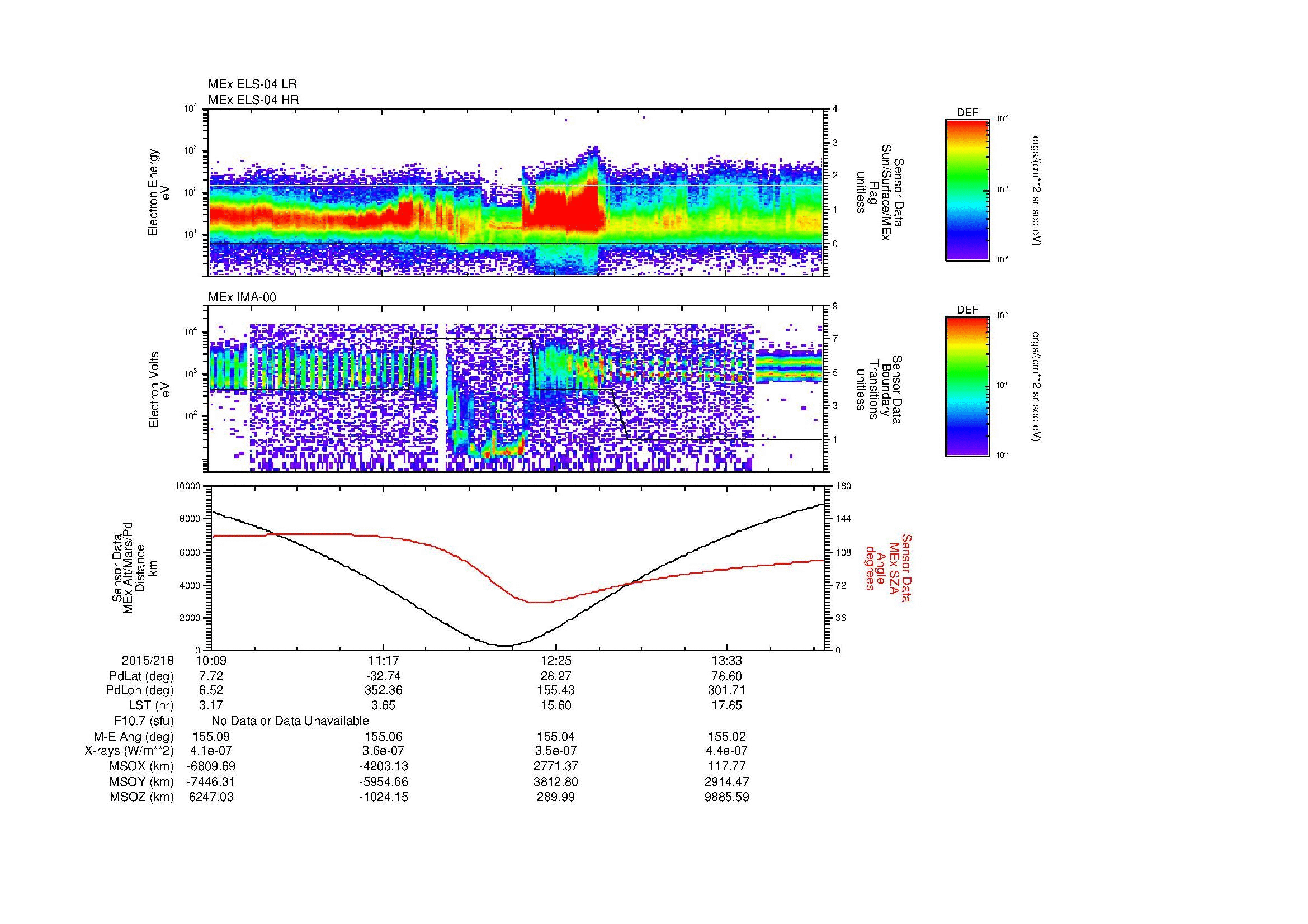Viewport: 1308px width, 924px height.
Task: Click the 'X-rays (W/m**2)' row label
Action: pos(129,751)
